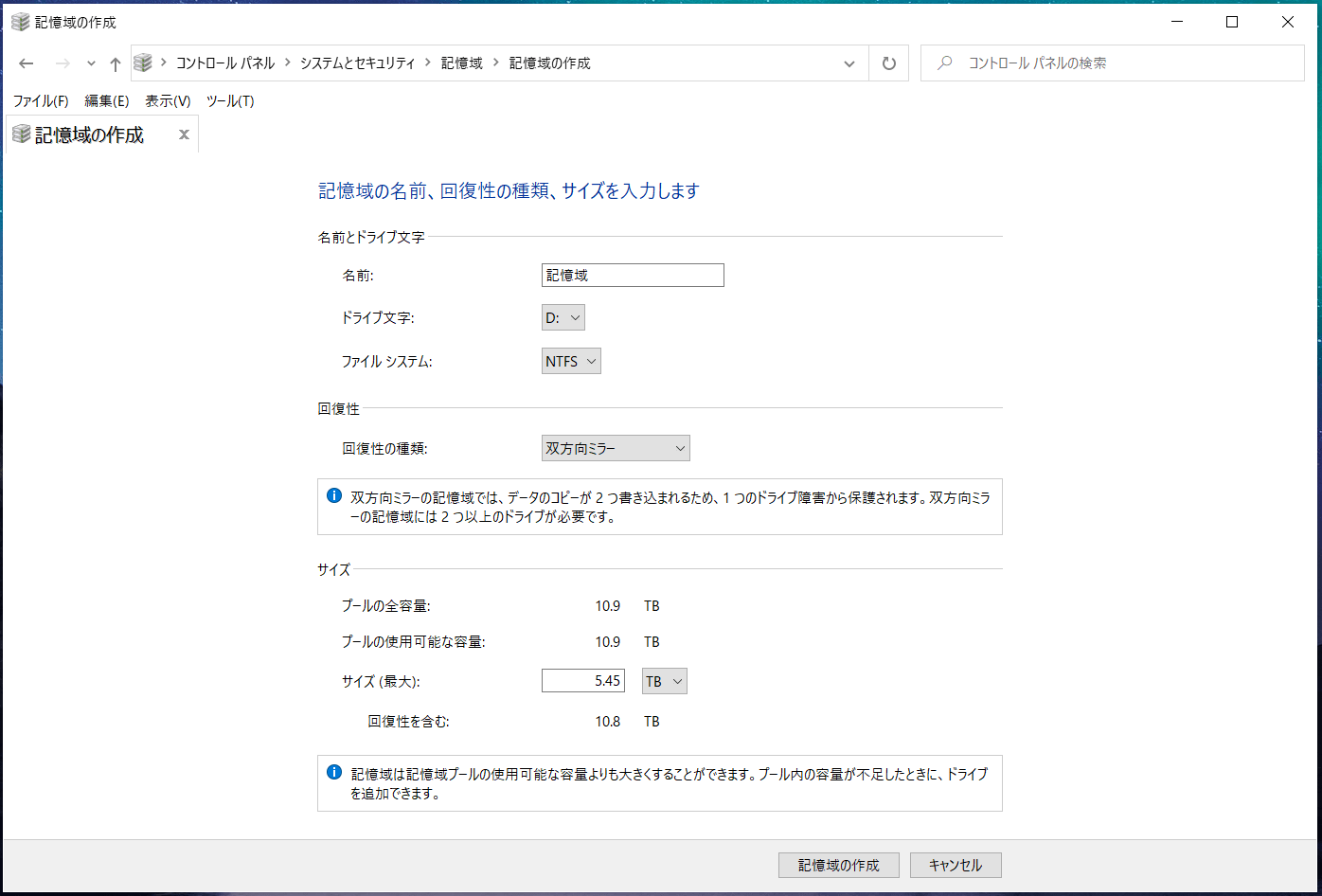This screenshot has width=1322, height=896.
Task: Click the 名前 text field
Action: pyautogui.click(x=633, y=276)
